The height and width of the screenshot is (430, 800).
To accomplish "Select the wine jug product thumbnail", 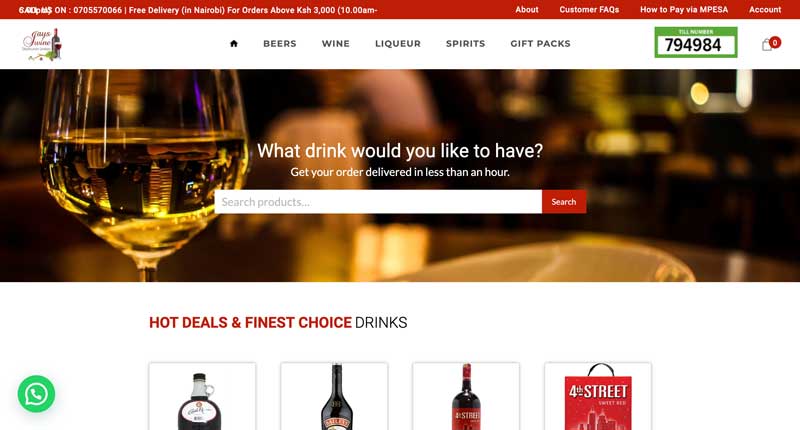I will [203, 396].
